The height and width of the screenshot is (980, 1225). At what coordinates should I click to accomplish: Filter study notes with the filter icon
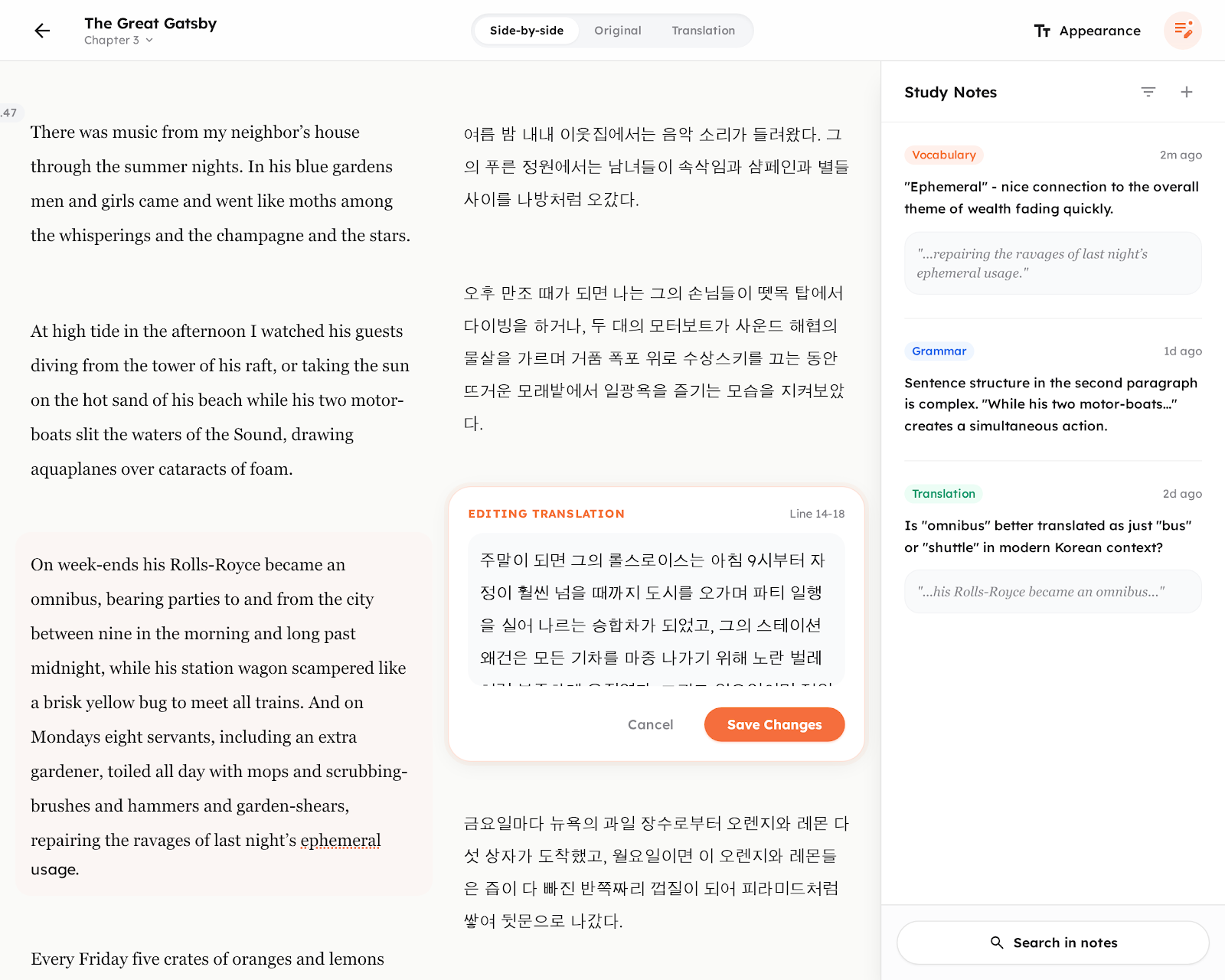[x=1148, y=92]
